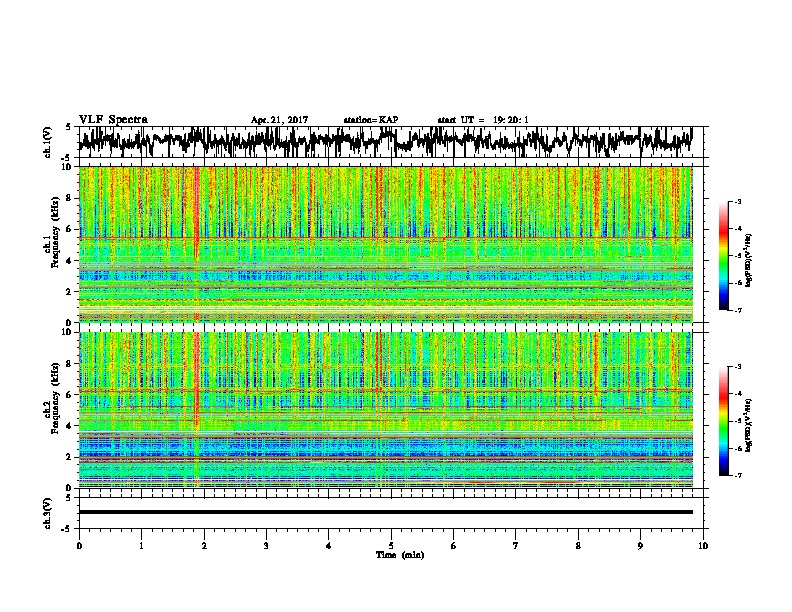This screenshot has height=612, width=792.
Task: Click the "ch.3(V)" axis label
Action: point(47,513)
